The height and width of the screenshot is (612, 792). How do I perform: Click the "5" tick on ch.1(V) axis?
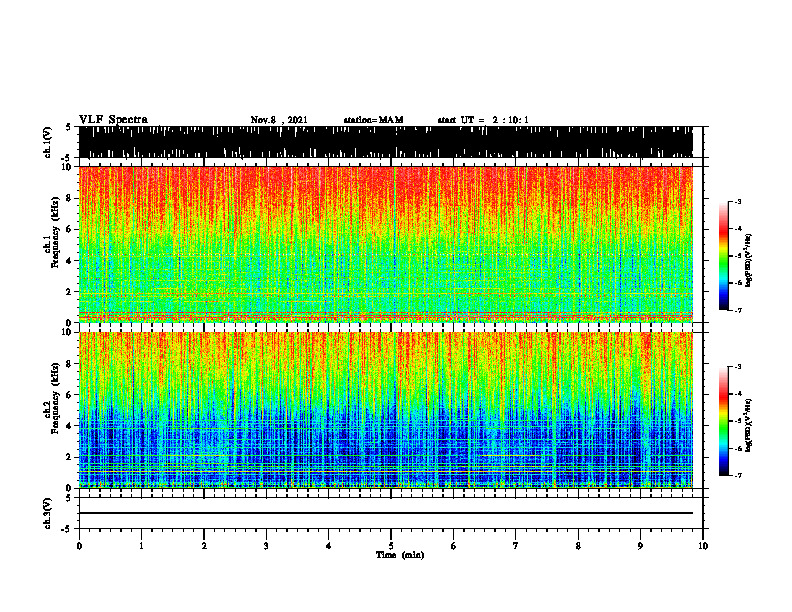(69, 128)
